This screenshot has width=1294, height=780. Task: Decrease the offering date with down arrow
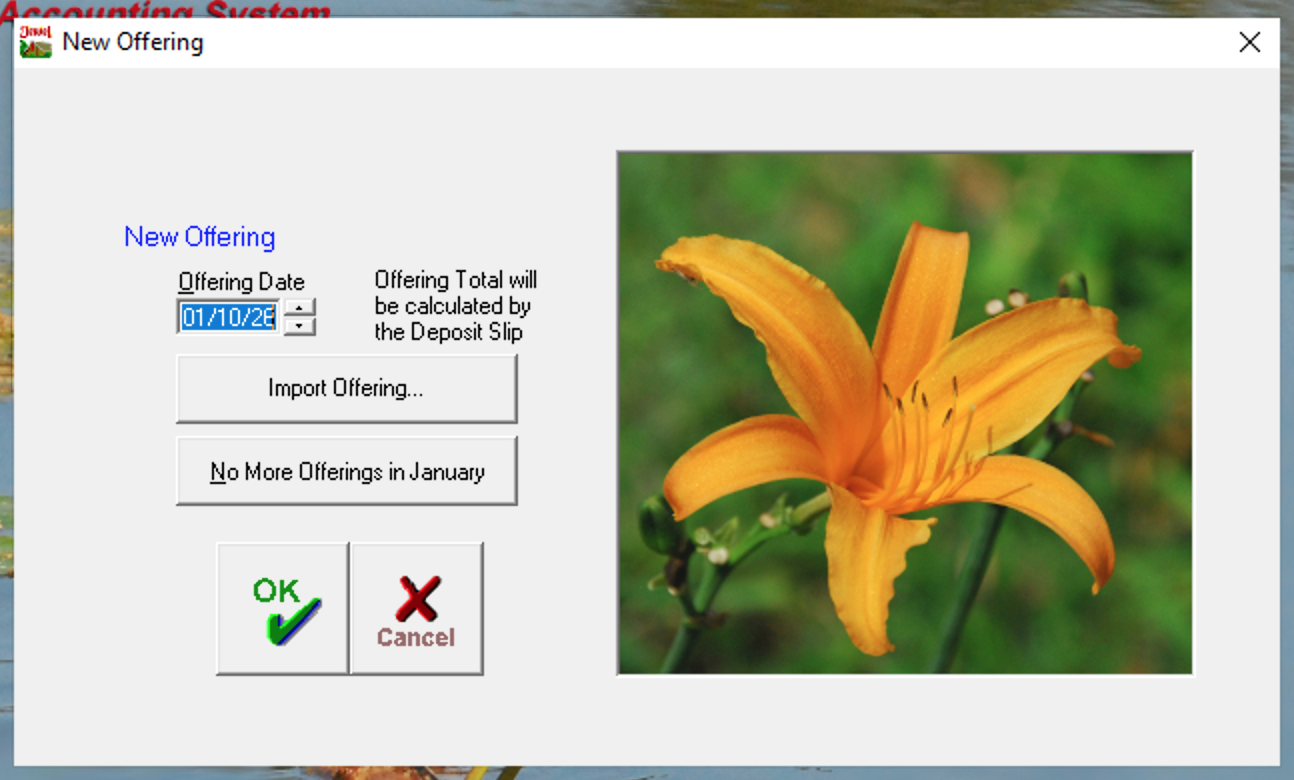[300, 326]
